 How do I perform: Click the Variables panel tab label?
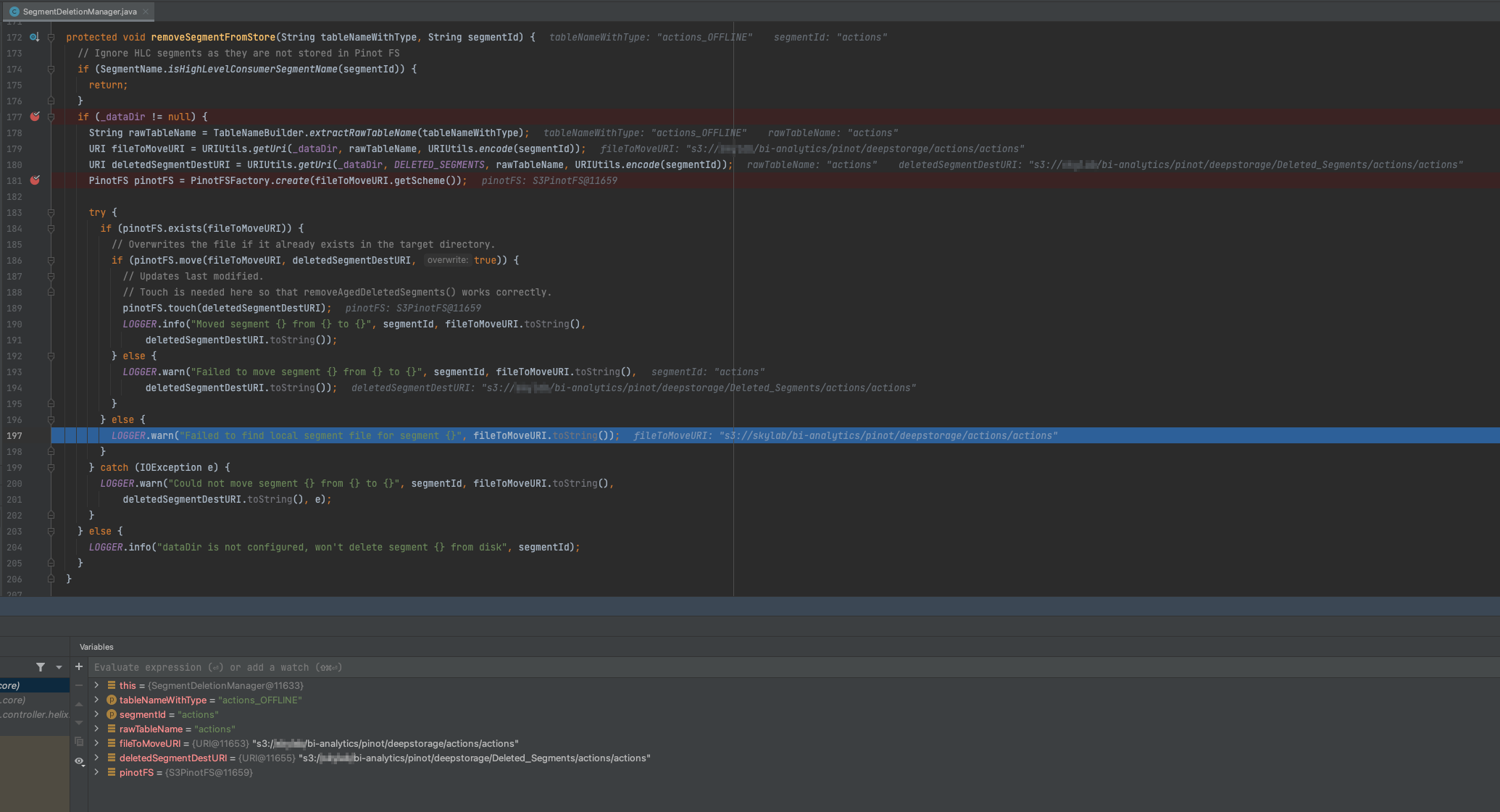coord(96,647)
